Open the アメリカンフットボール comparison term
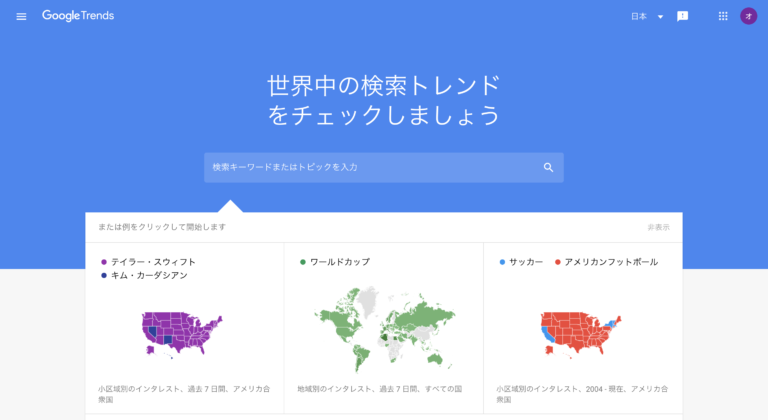768x420 pixels. coord(611,262)
